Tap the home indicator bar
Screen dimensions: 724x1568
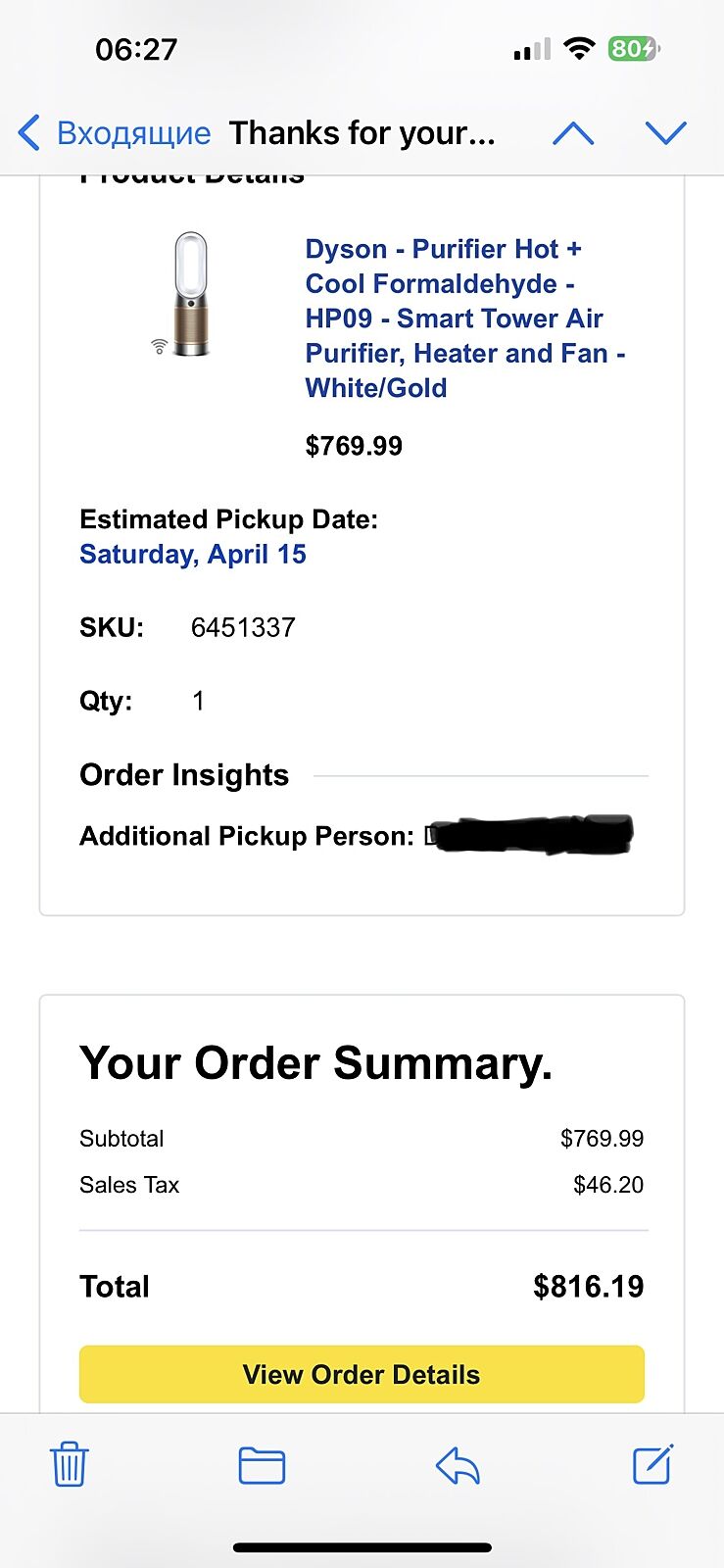click(x=362, y=1547)
